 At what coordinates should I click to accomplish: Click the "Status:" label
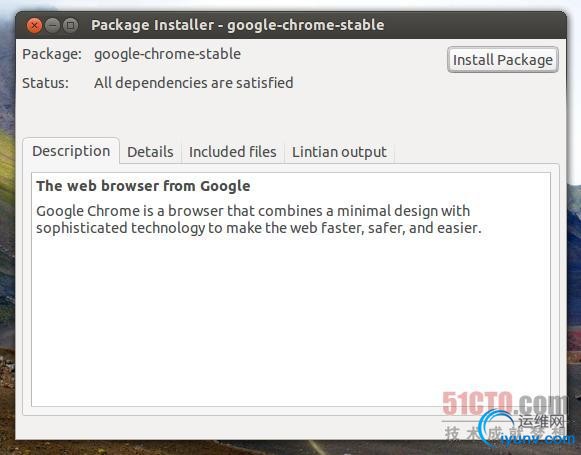[x=46, y=83]
